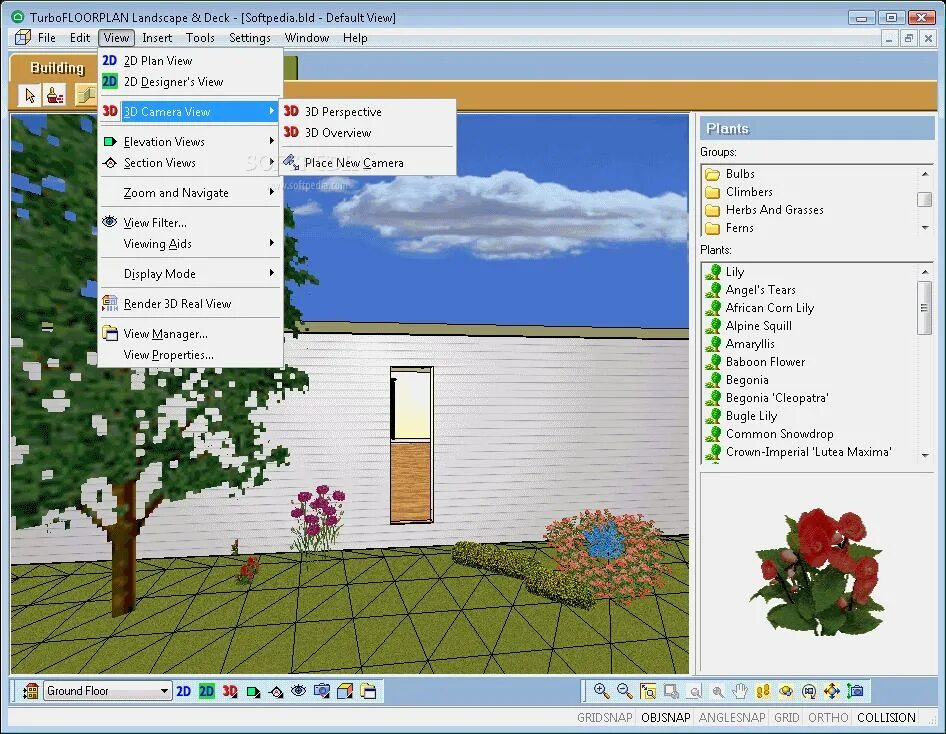
Task: Click the section view icon in bottom toolbar
Action: (x=276, y=691)
